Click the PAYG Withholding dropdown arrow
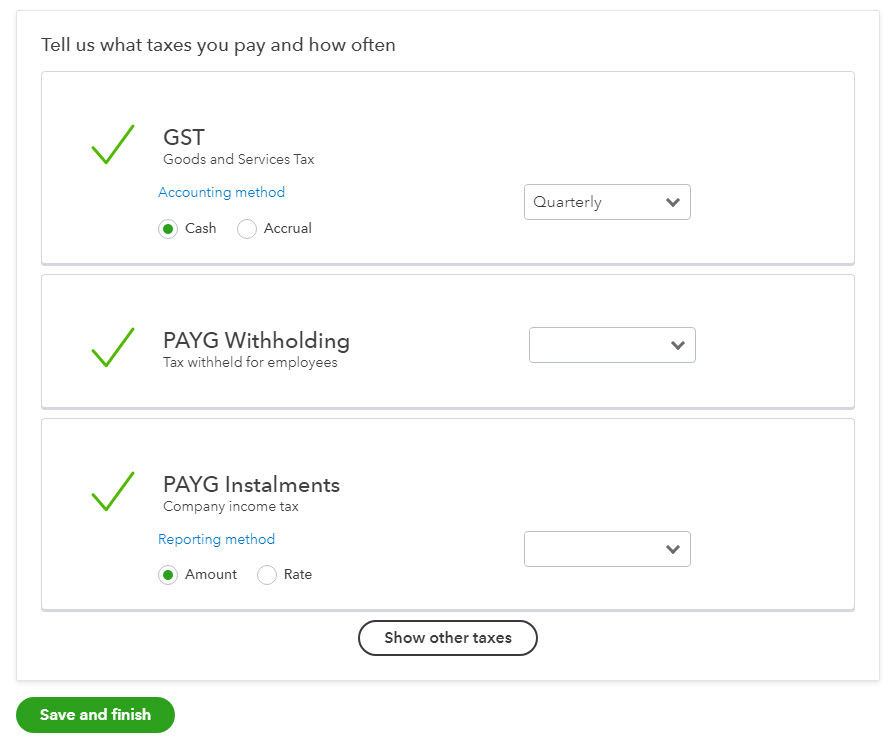 [679, 345]
